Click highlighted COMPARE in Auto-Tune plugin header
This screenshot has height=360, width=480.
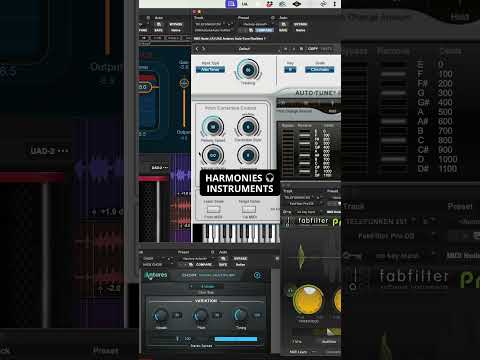264,30
